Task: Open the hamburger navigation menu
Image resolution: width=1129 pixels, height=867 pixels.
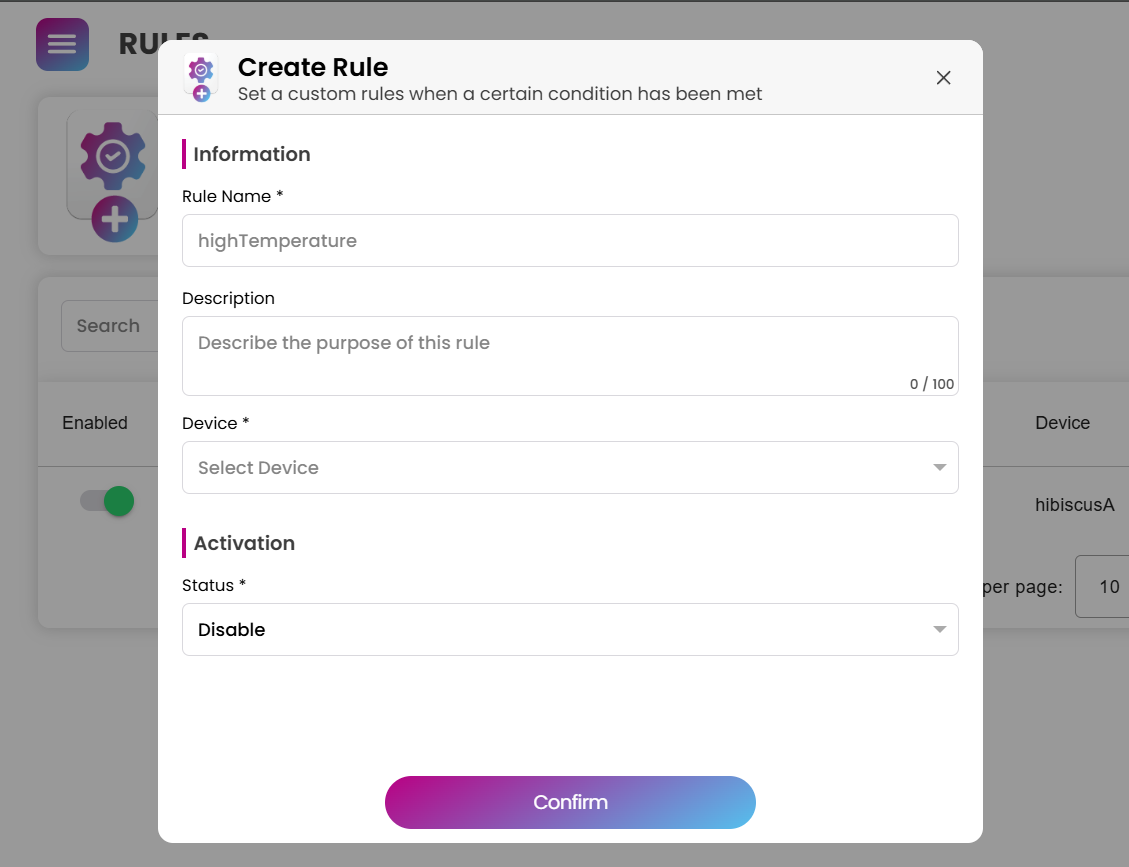Action: [x=62, y=45]
